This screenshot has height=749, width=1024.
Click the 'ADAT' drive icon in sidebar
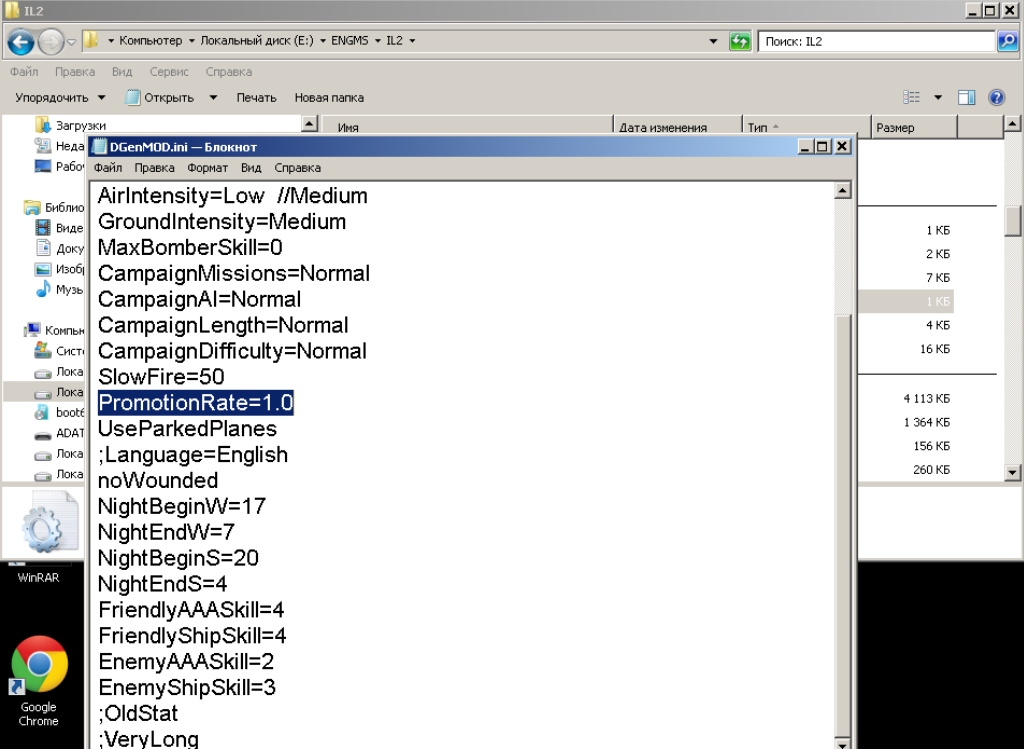(43, 433)
